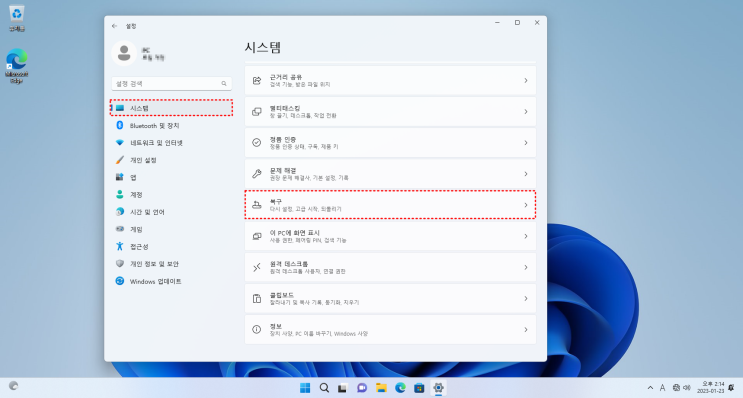Open File Explorer from the taskbar
This screenshot has width=743, height=398.
(381, 388)
